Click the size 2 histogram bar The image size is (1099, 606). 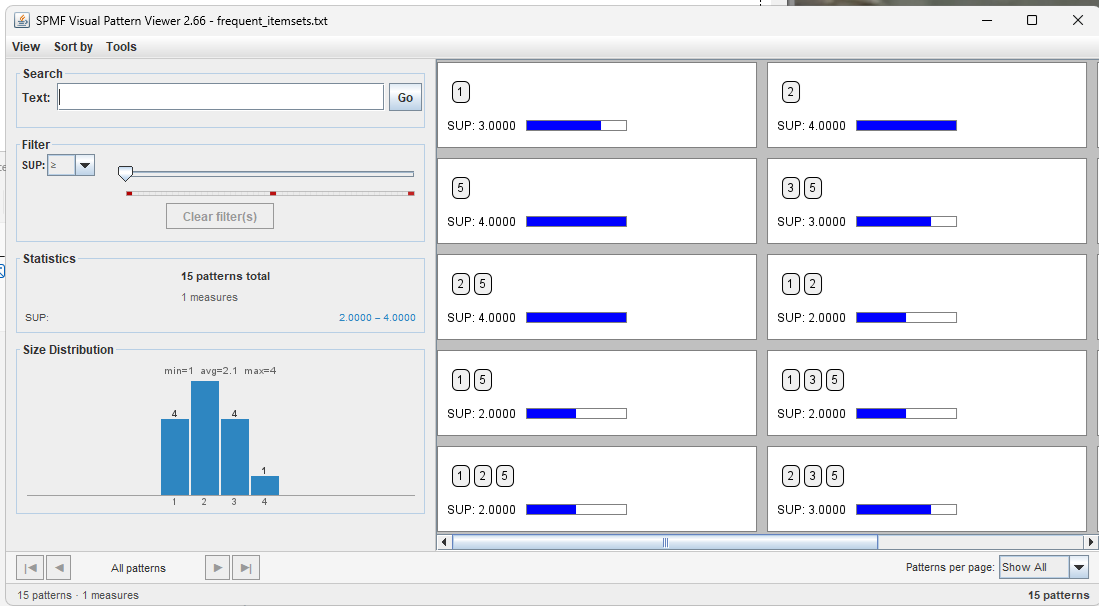click(205, 438)
